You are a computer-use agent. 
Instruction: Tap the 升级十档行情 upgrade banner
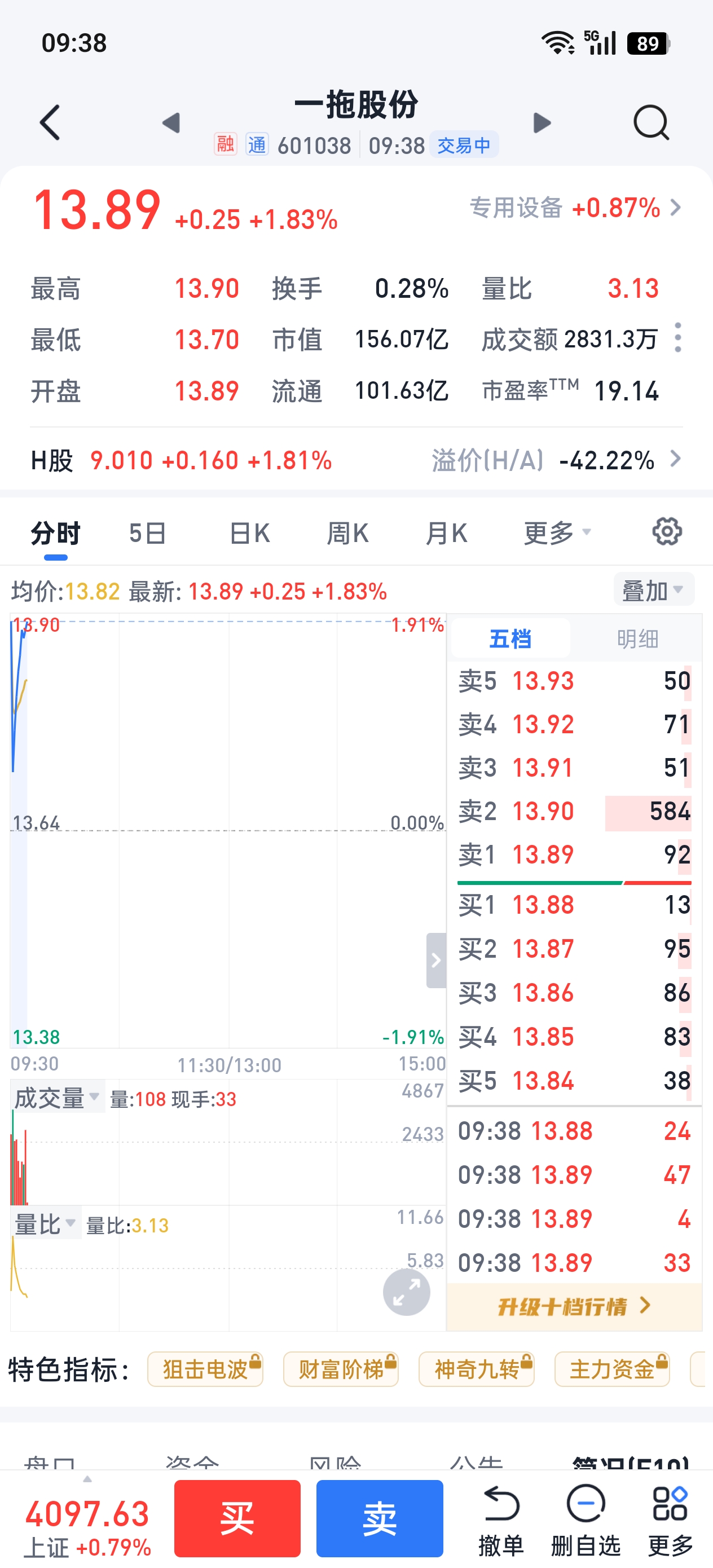574,1306
